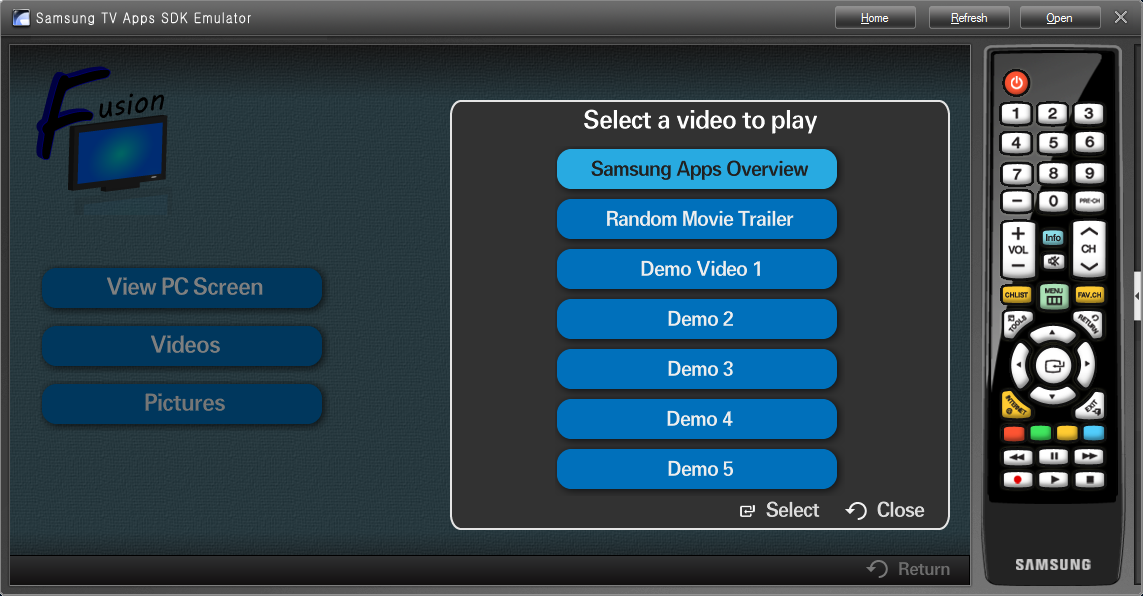Click the play key on remote
The image size is (1143, 596).
click(1053, 479)
